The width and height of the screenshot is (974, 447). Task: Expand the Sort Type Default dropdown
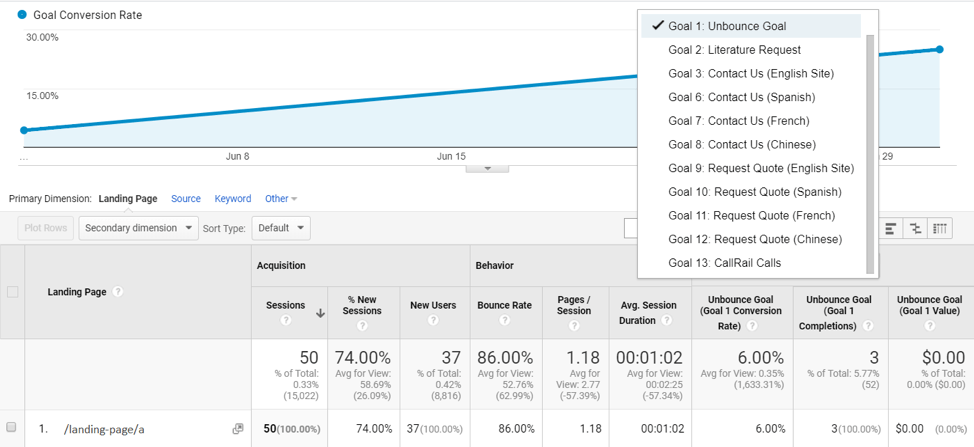click(x=281, y=228)
